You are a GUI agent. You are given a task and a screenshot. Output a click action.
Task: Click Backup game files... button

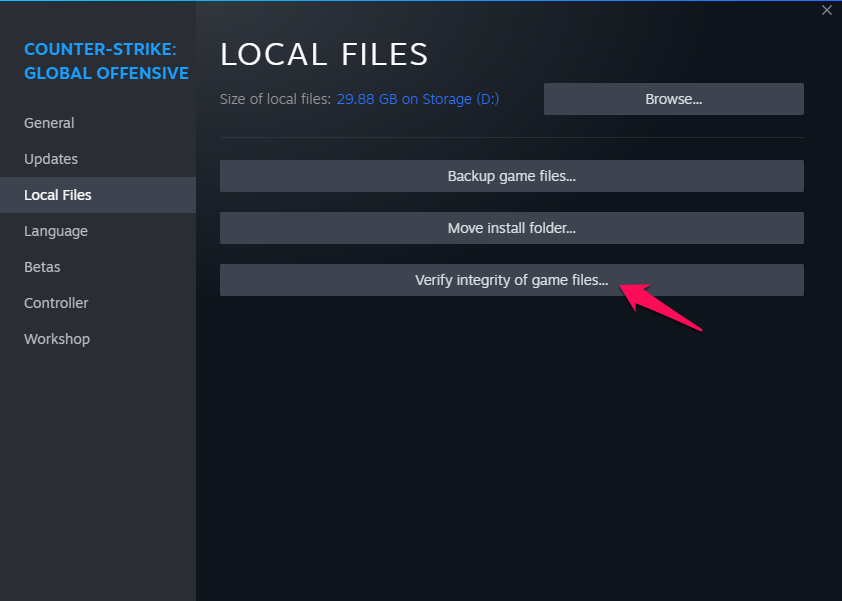tap(511, 176)
